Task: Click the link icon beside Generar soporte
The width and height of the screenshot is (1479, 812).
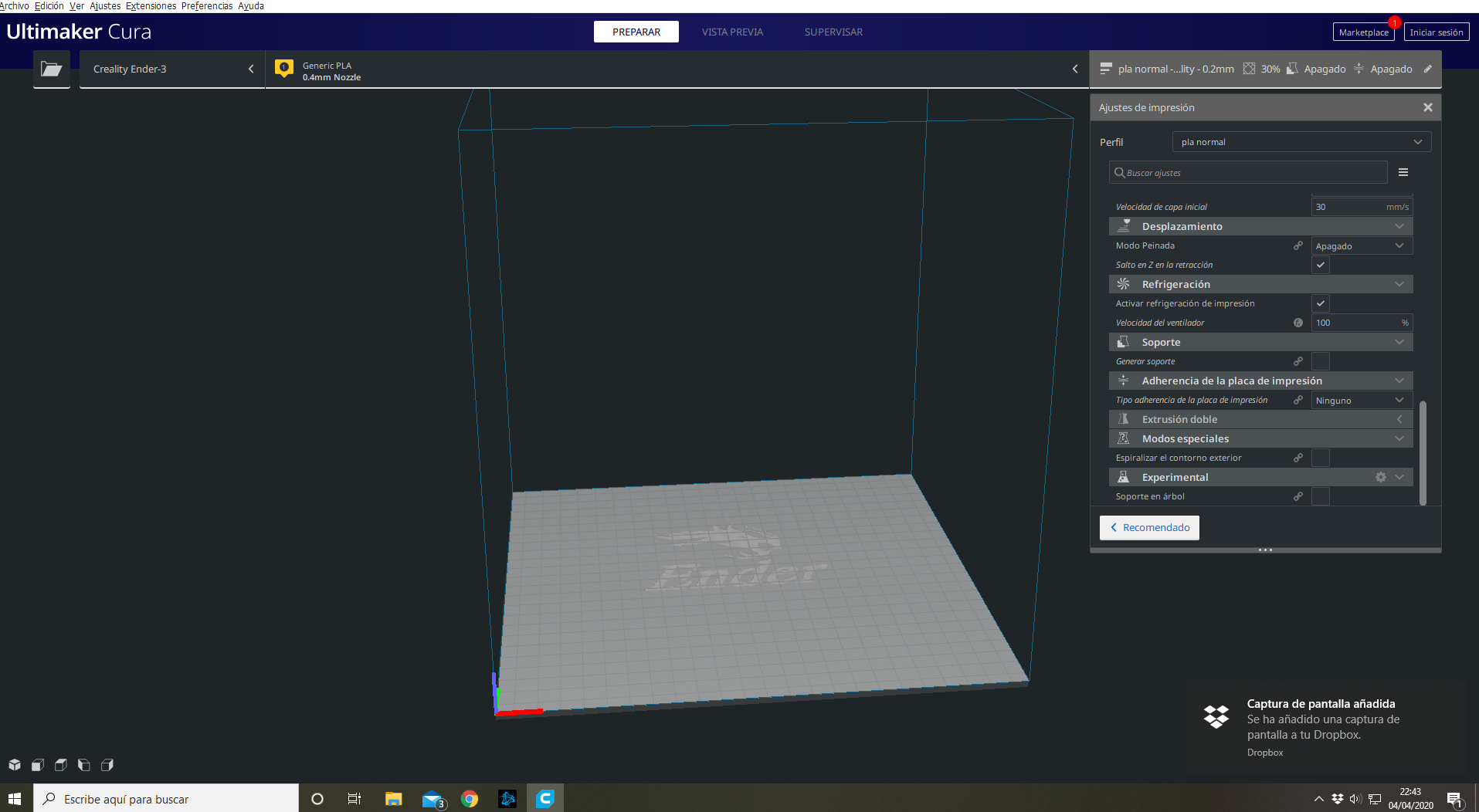Action: pos(1298,361)
